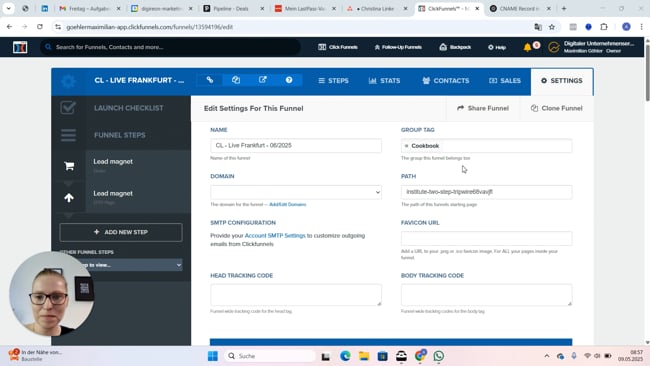The width and height of the screenshot is (650, 366).
Task: Switch to the Stats tab
Action: point(384,81)
